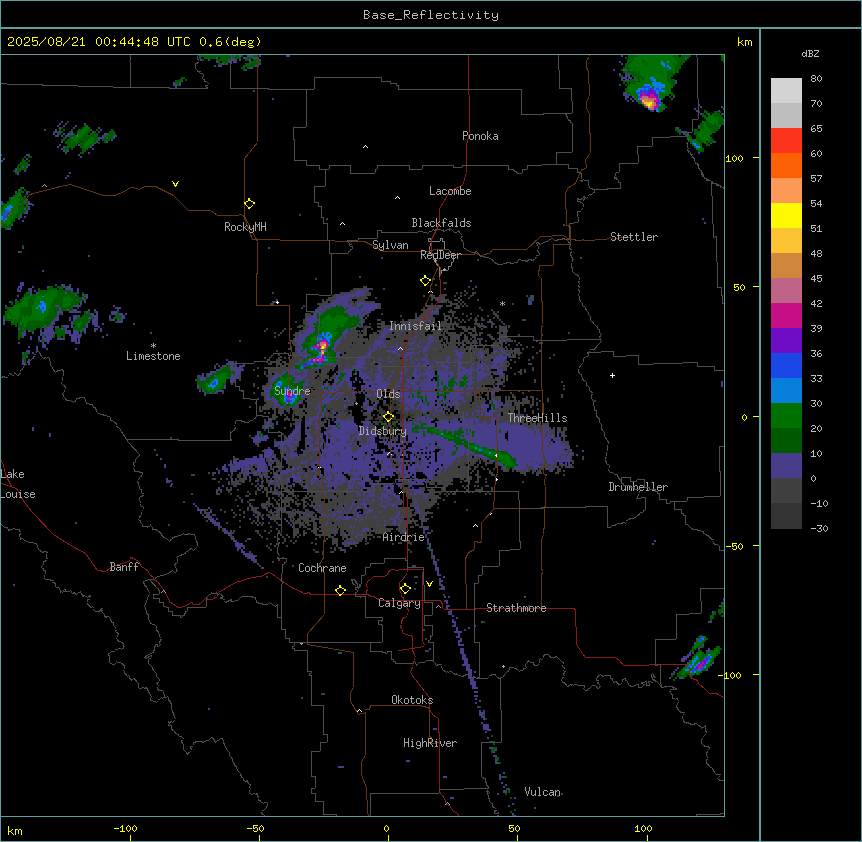Select the Blackfalds label
The image size is (862, 842).
tap(441, 223)
